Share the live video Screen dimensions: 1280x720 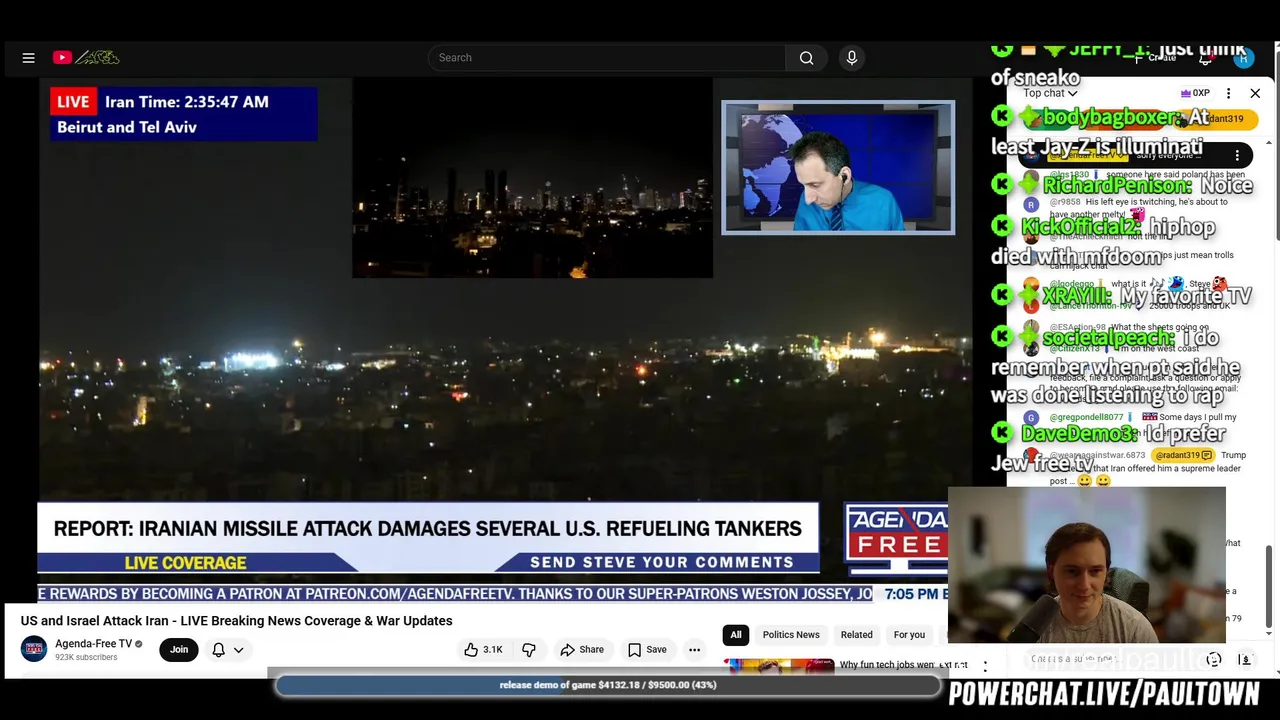point(582,650)
